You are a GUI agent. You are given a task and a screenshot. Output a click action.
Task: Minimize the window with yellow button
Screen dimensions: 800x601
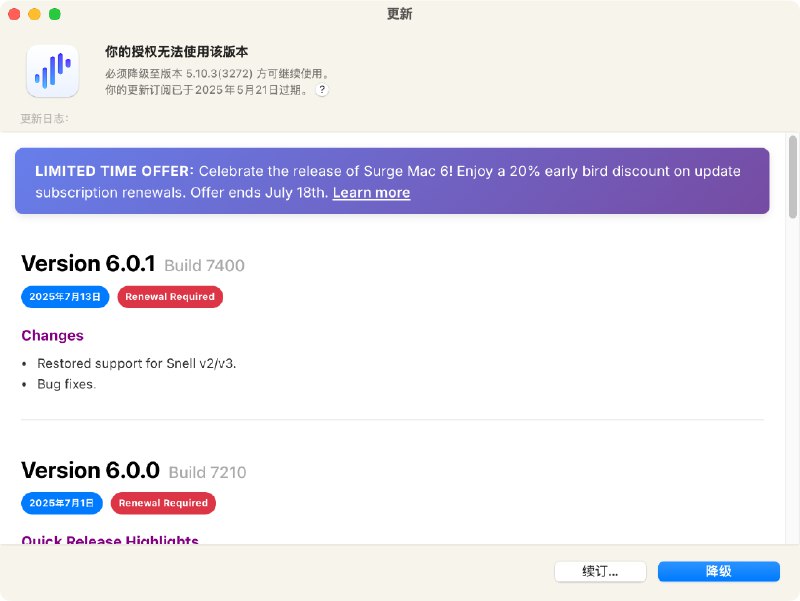pos(34,14)
